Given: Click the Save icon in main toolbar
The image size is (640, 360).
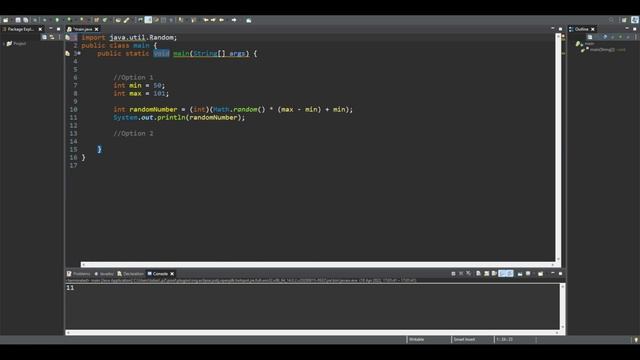Looking at the screenshot, I should 18,20.
